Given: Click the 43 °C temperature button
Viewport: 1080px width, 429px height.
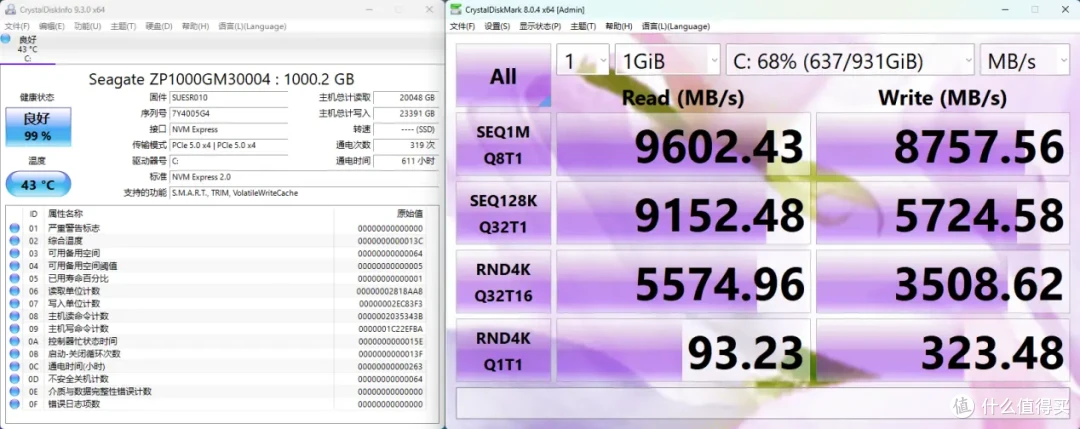Looking at the screenshot, I should pos(38,185).
